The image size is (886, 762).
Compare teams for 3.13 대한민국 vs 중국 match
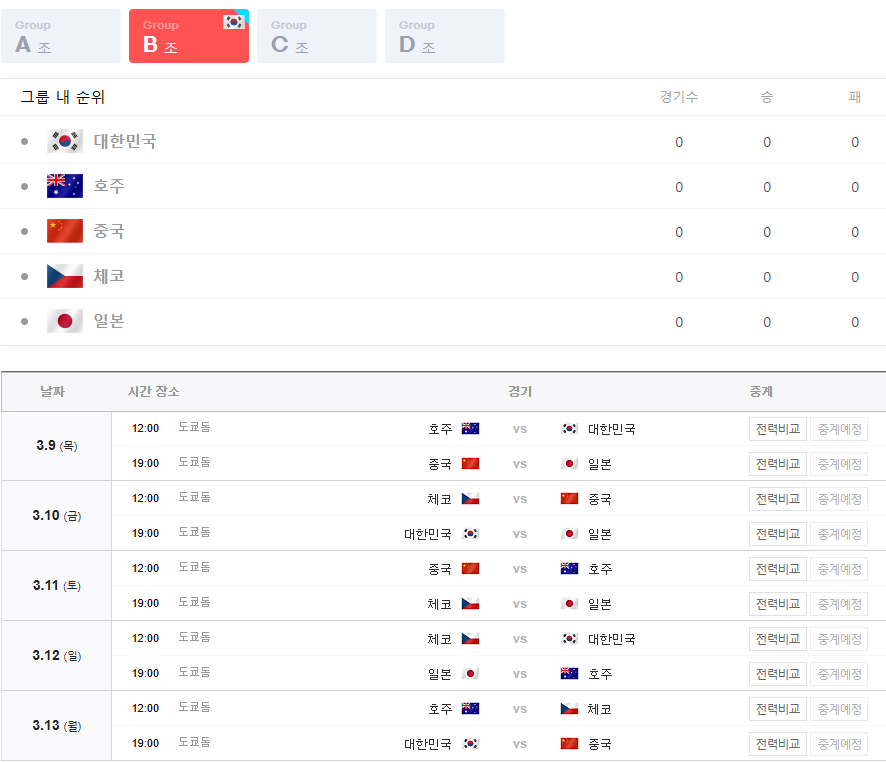(778, 744)
